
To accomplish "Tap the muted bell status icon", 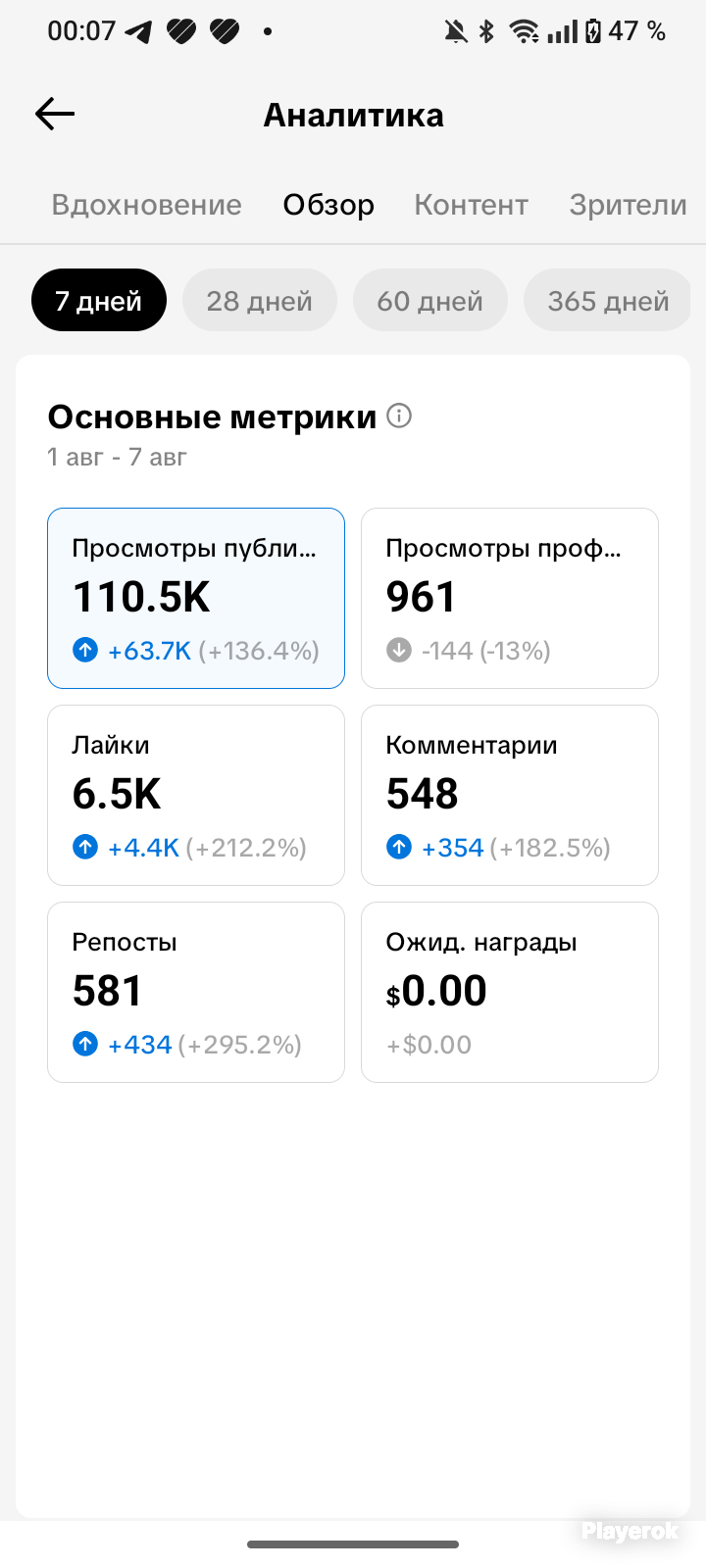I will [456, 32].
